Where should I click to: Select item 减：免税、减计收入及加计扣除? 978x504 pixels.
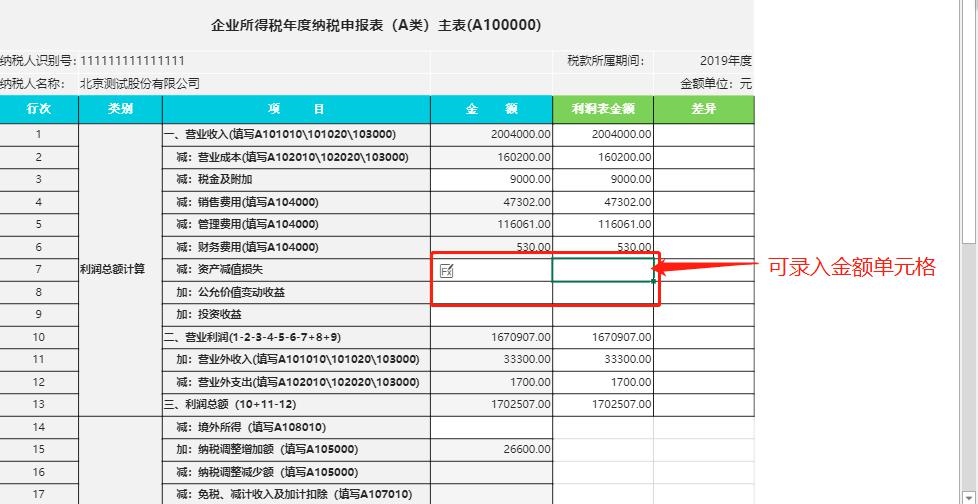coord(296,494)
